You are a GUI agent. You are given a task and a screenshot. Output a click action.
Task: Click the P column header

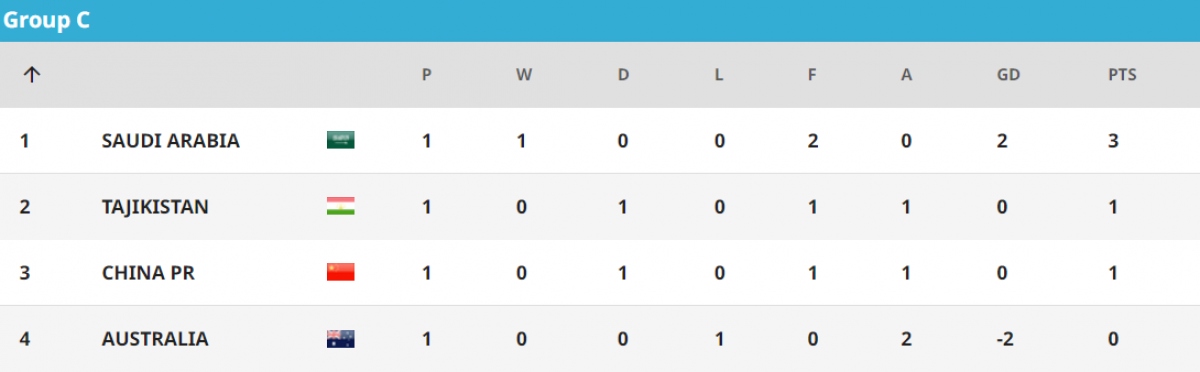coord(427,75)
